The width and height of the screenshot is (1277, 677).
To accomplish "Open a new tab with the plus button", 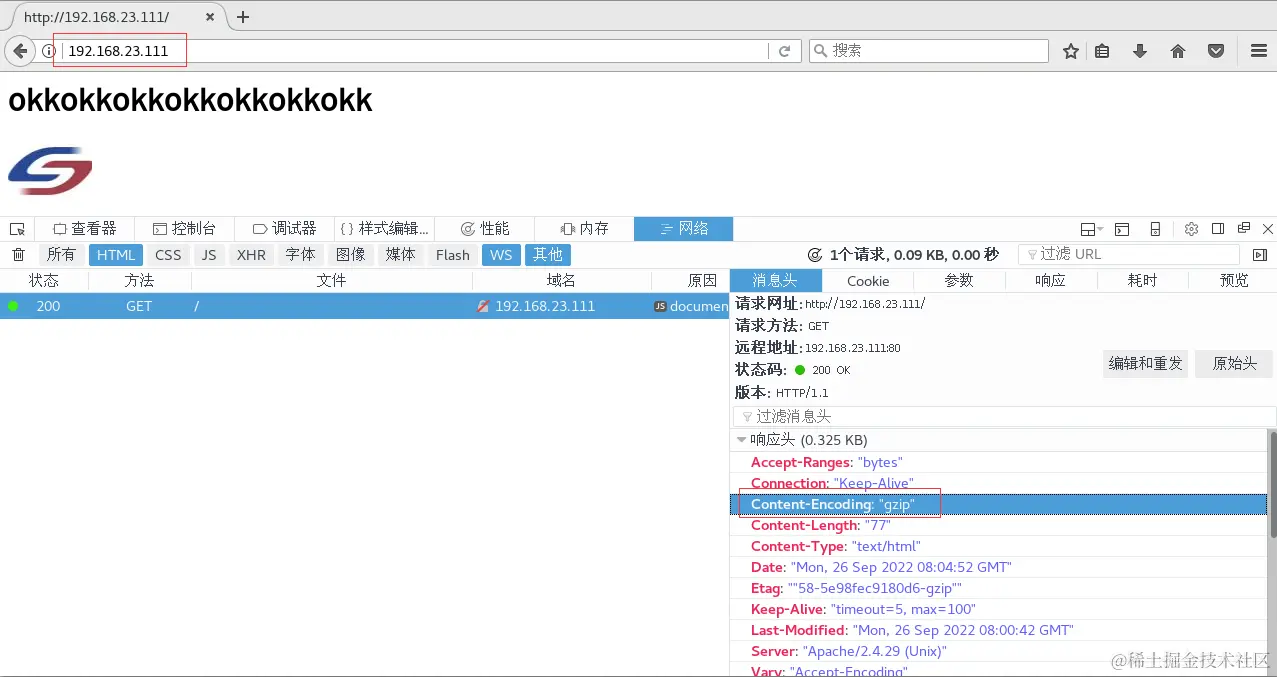I will [x=243, y=17].
